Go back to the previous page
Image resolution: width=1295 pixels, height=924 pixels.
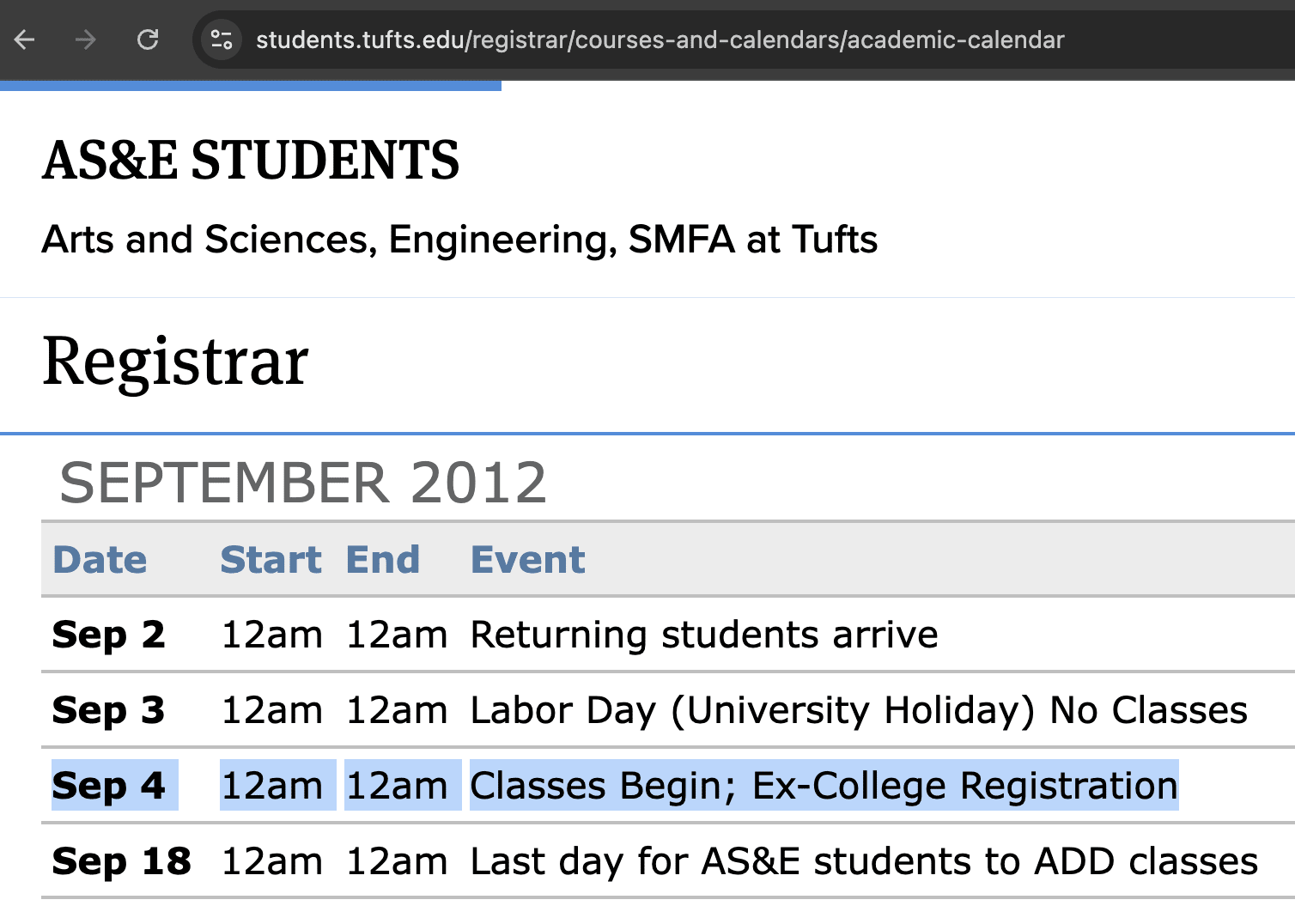[25, 40]
